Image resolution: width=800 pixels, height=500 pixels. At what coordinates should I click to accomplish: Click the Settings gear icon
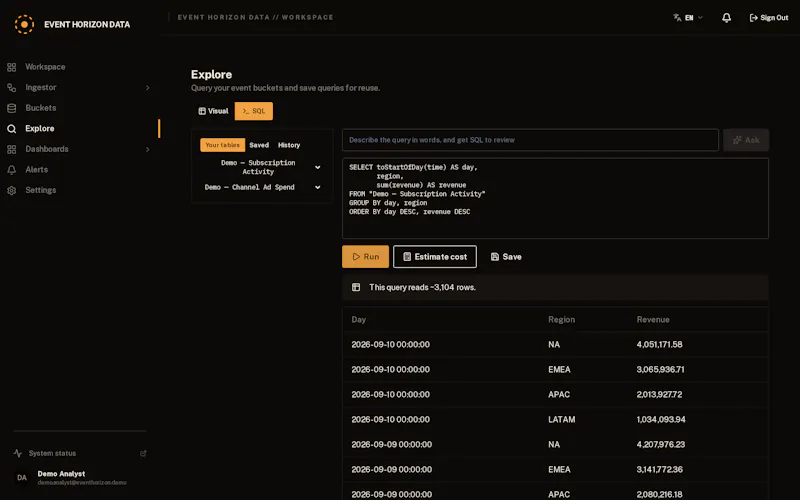pos(11,190)
